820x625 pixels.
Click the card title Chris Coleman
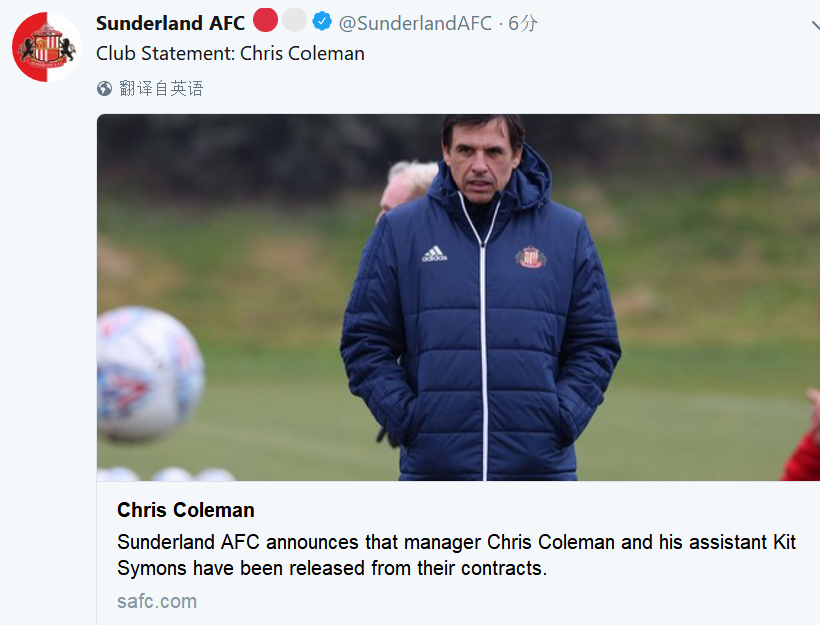[186, 510]
